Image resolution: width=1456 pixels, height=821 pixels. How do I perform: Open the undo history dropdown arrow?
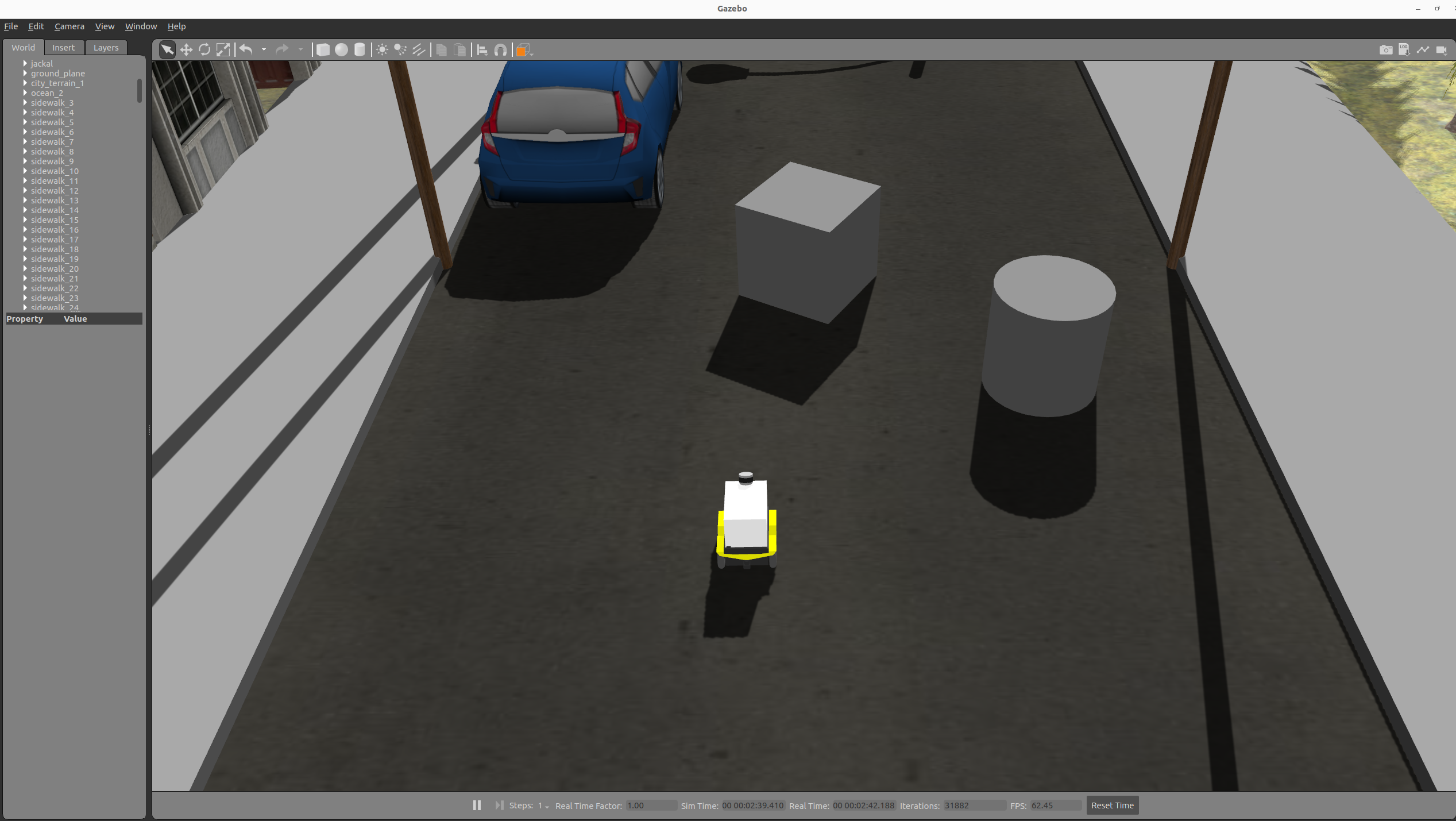pyautogui.click(x=264, y=50)
